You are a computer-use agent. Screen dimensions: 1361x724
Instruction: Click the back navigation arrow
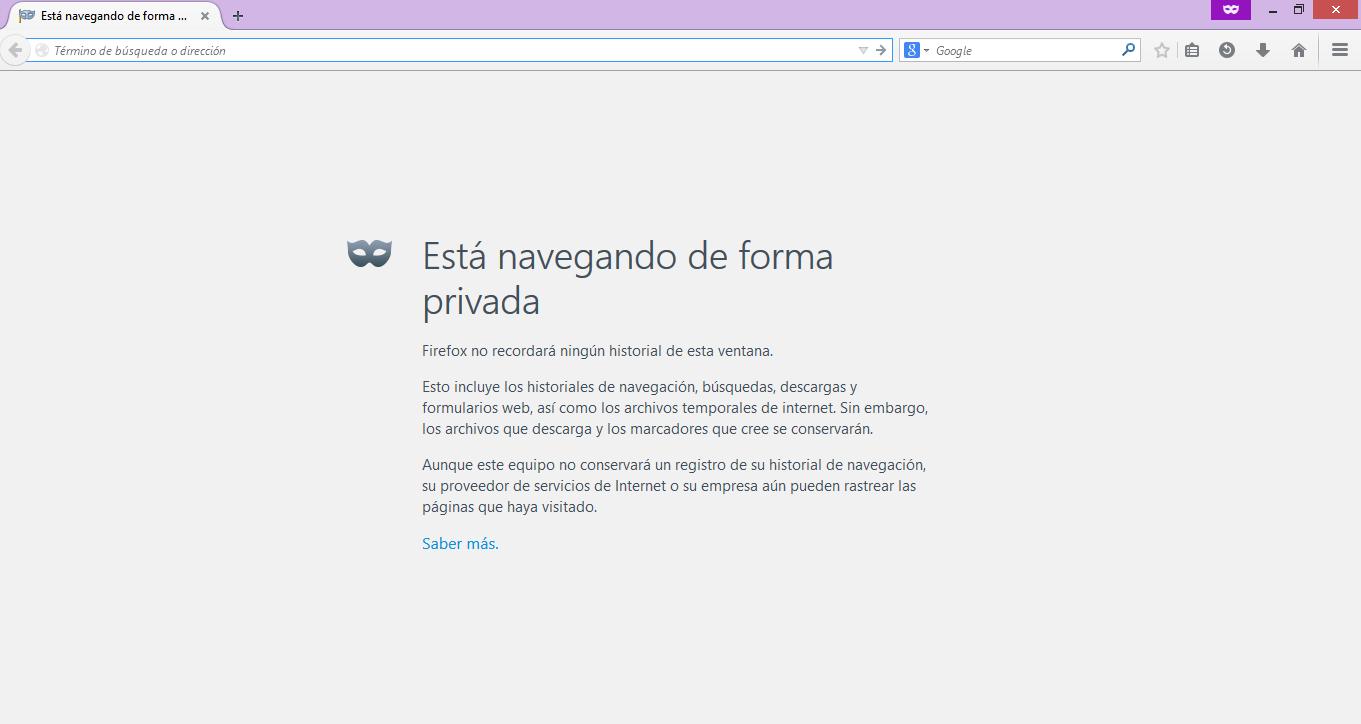[x=15, y=50]
